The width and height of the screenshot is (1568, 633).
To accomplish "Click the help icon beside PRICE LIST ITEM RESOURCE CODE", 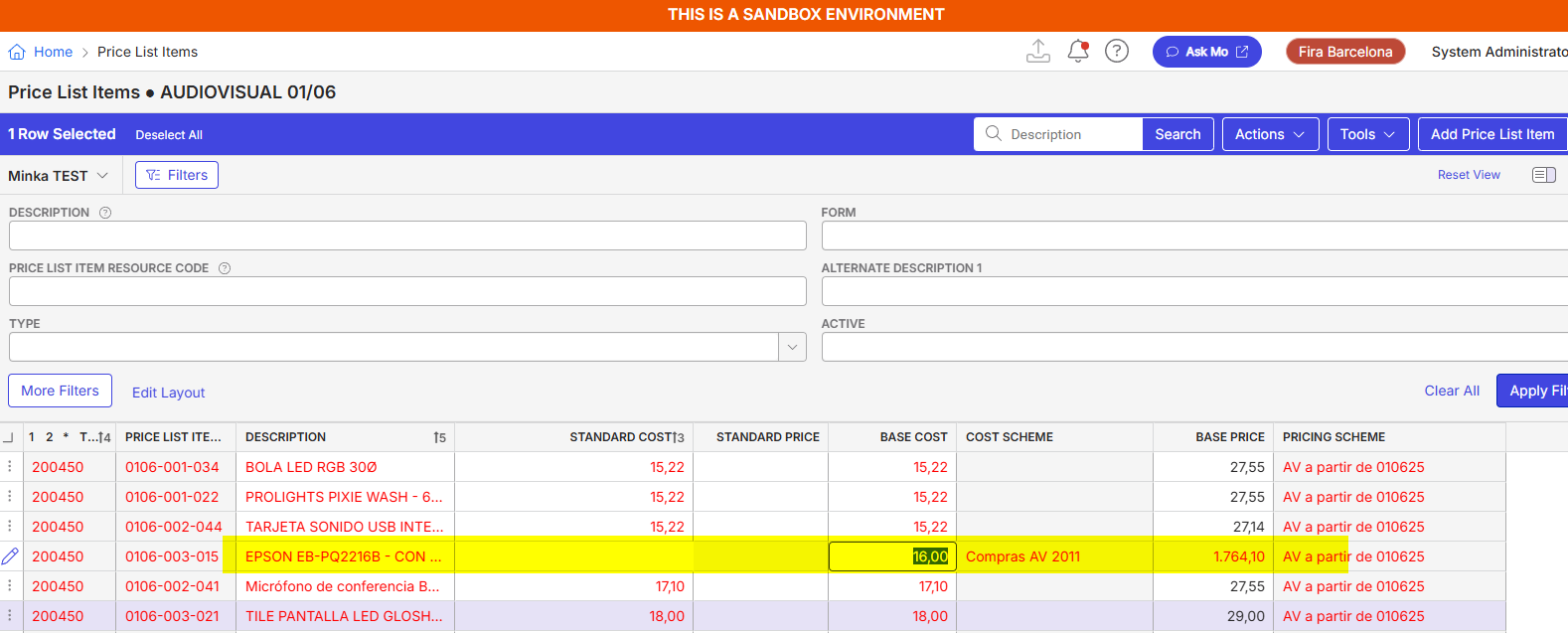I will coord(225,268).
